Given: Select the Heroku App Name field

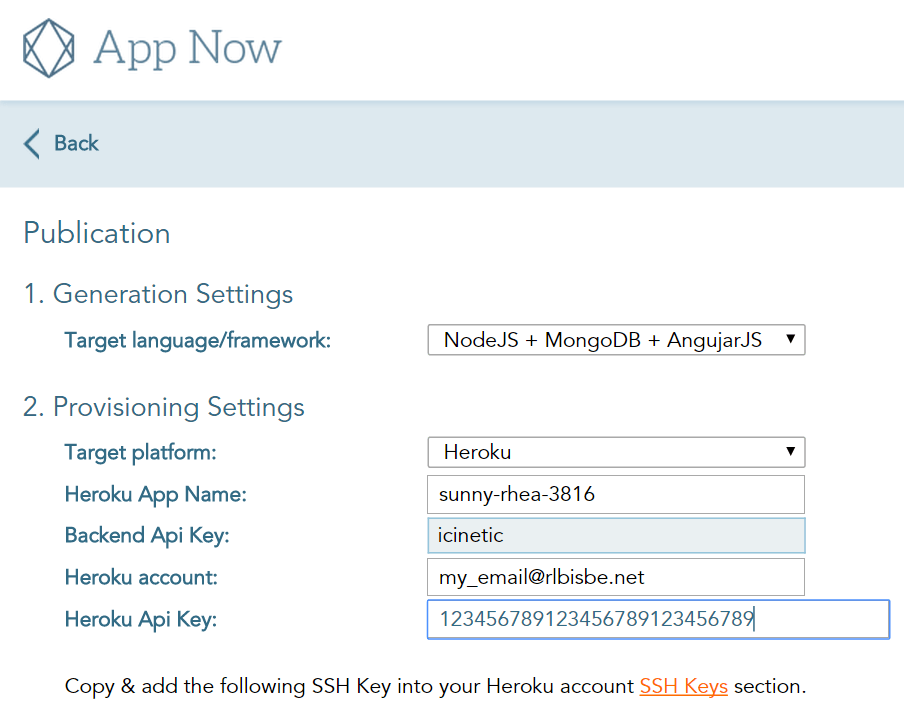Looking at the screenshot, I should tap(616, 494).
